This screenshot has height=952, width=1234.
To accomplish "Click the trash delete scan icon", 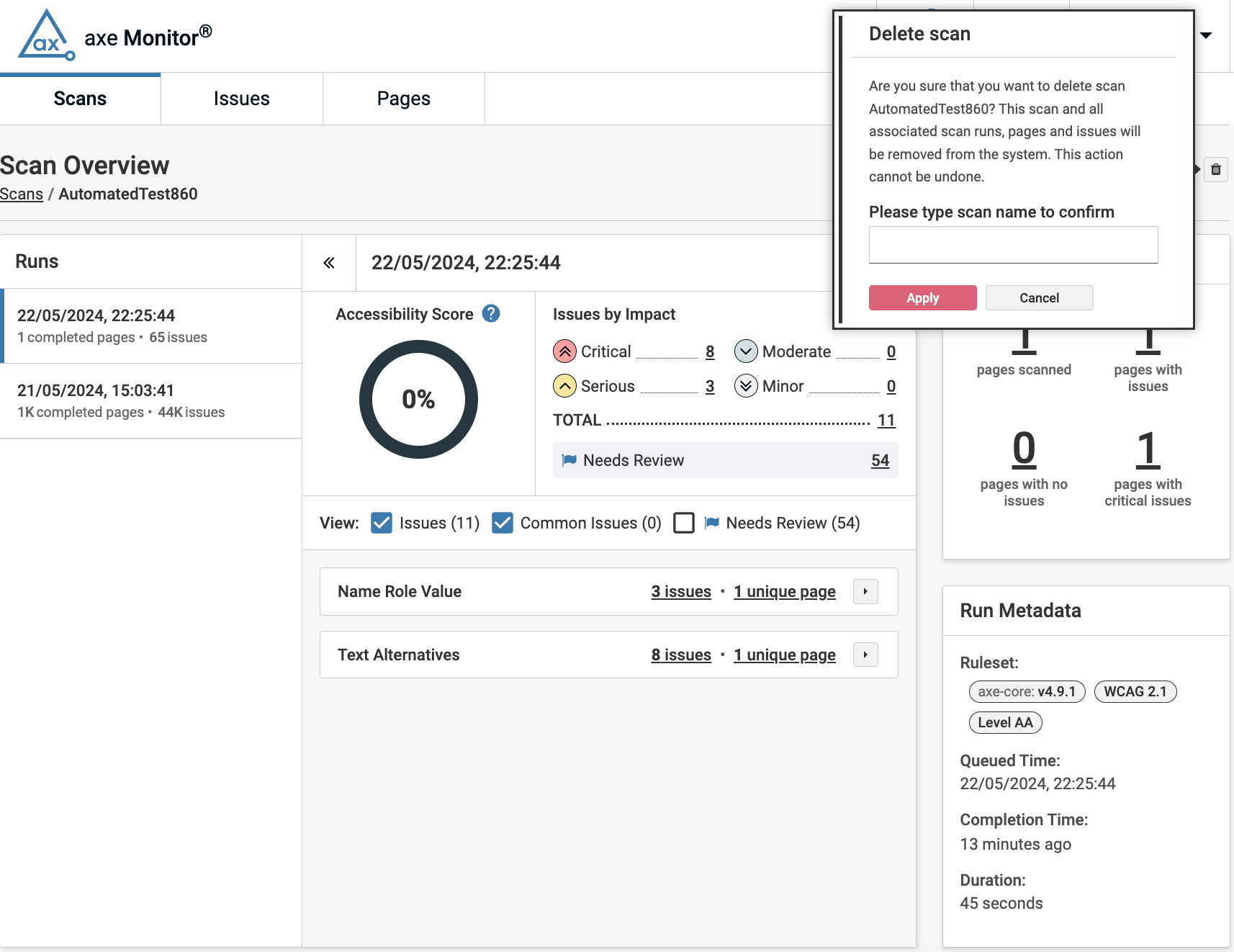I will 1215,170.
